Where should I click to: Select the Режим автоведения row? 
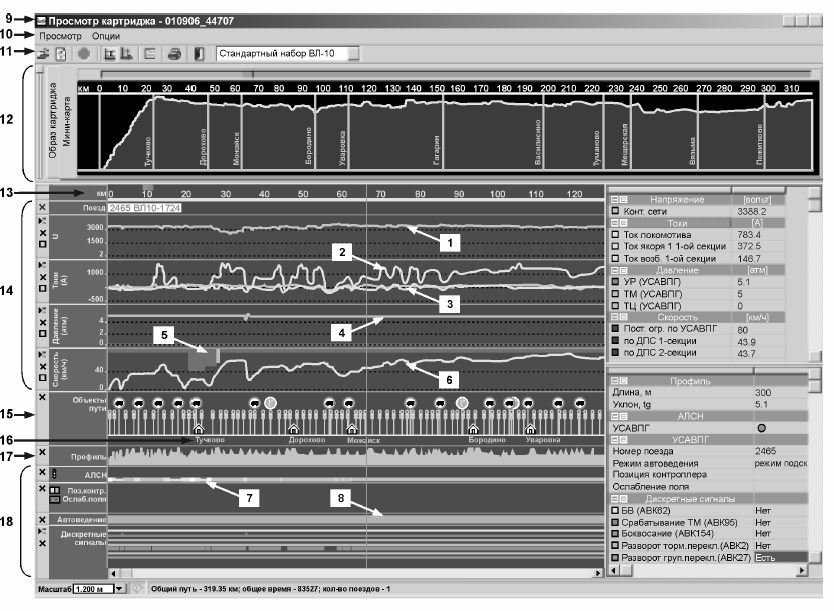(x=709, y=463)
